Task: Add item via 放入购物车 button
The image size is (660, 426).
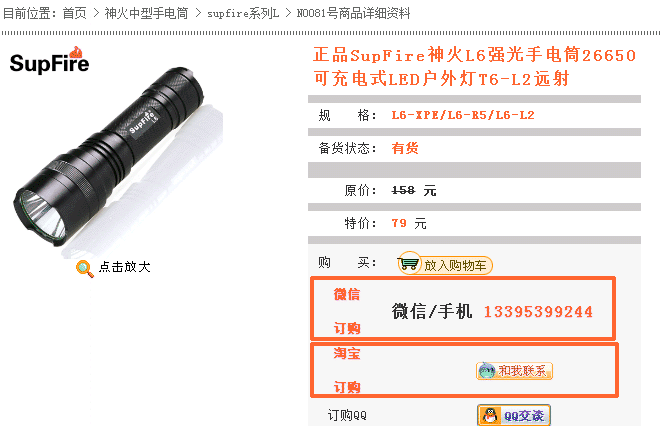Action: click(x=444, y=265)
